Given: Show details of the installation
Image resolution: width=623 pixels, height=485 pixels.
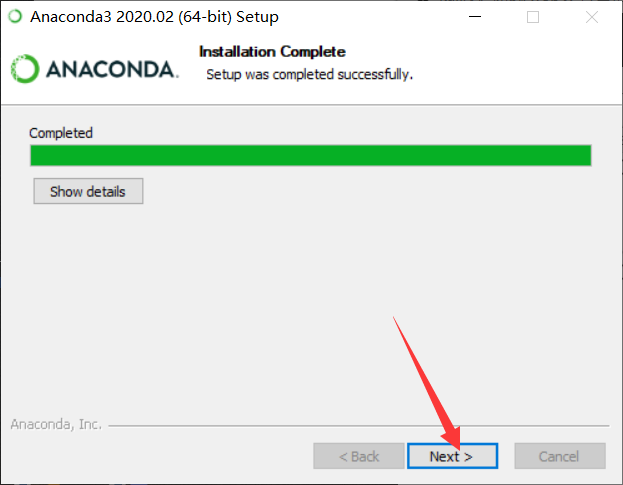Looking at the screenshot, I should point(88,191).
